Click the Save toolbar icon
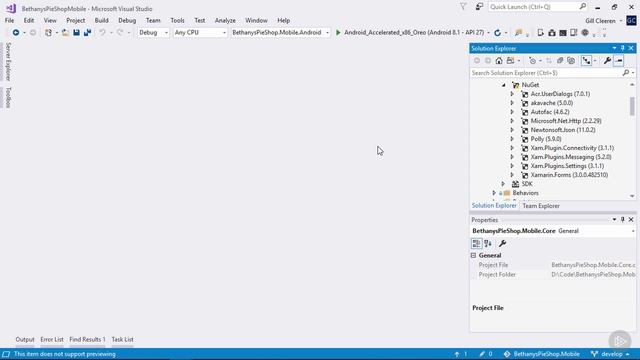 76,32
